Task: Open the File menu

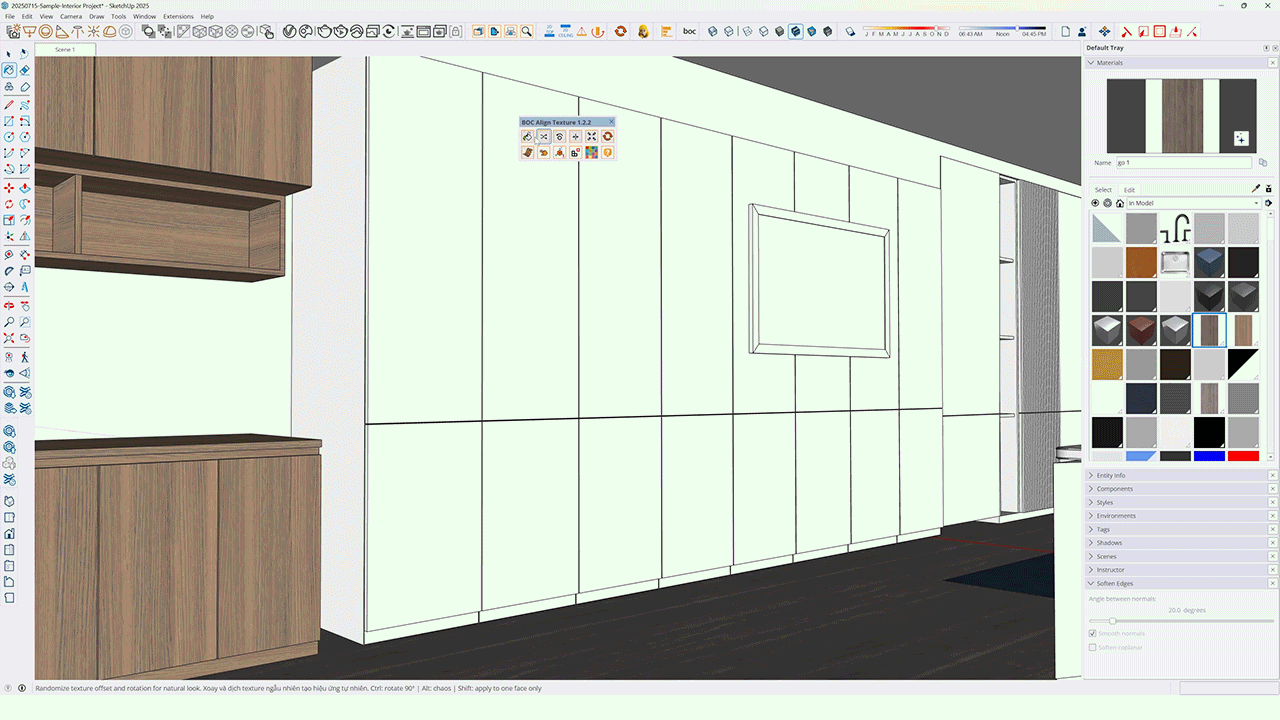Action: click(10, 17)
